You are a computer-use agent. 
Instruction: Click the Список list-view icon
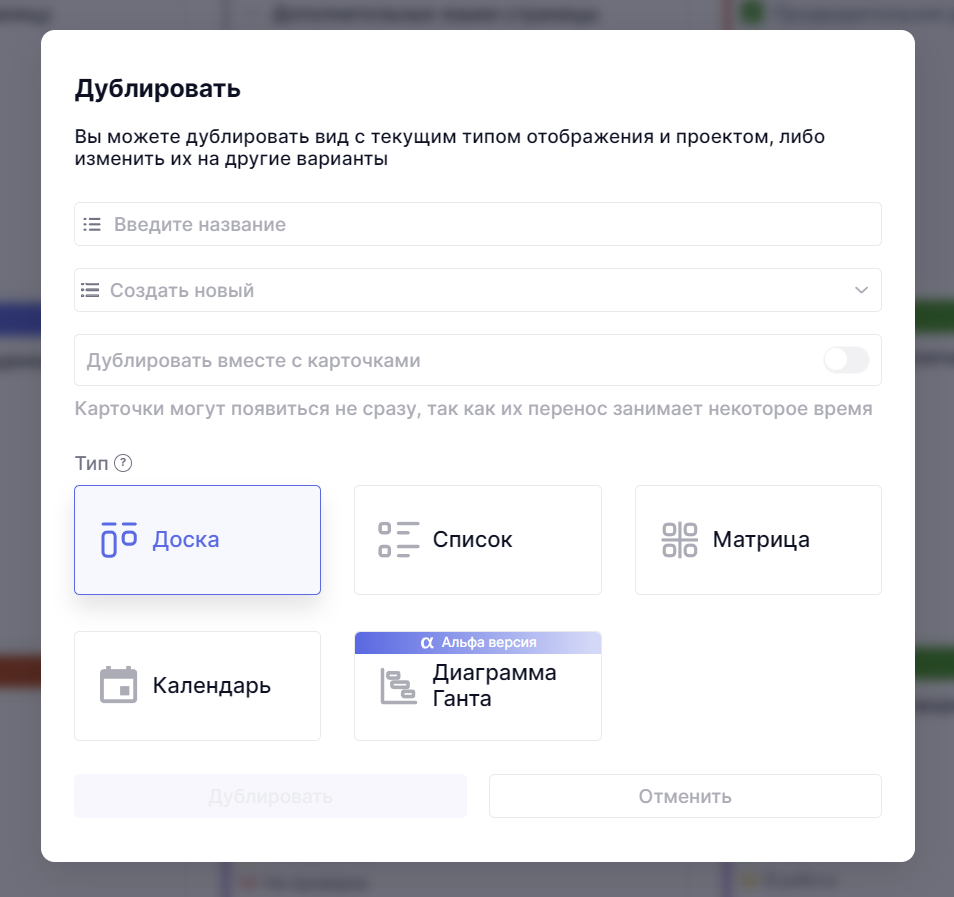(x=398, y=539)
